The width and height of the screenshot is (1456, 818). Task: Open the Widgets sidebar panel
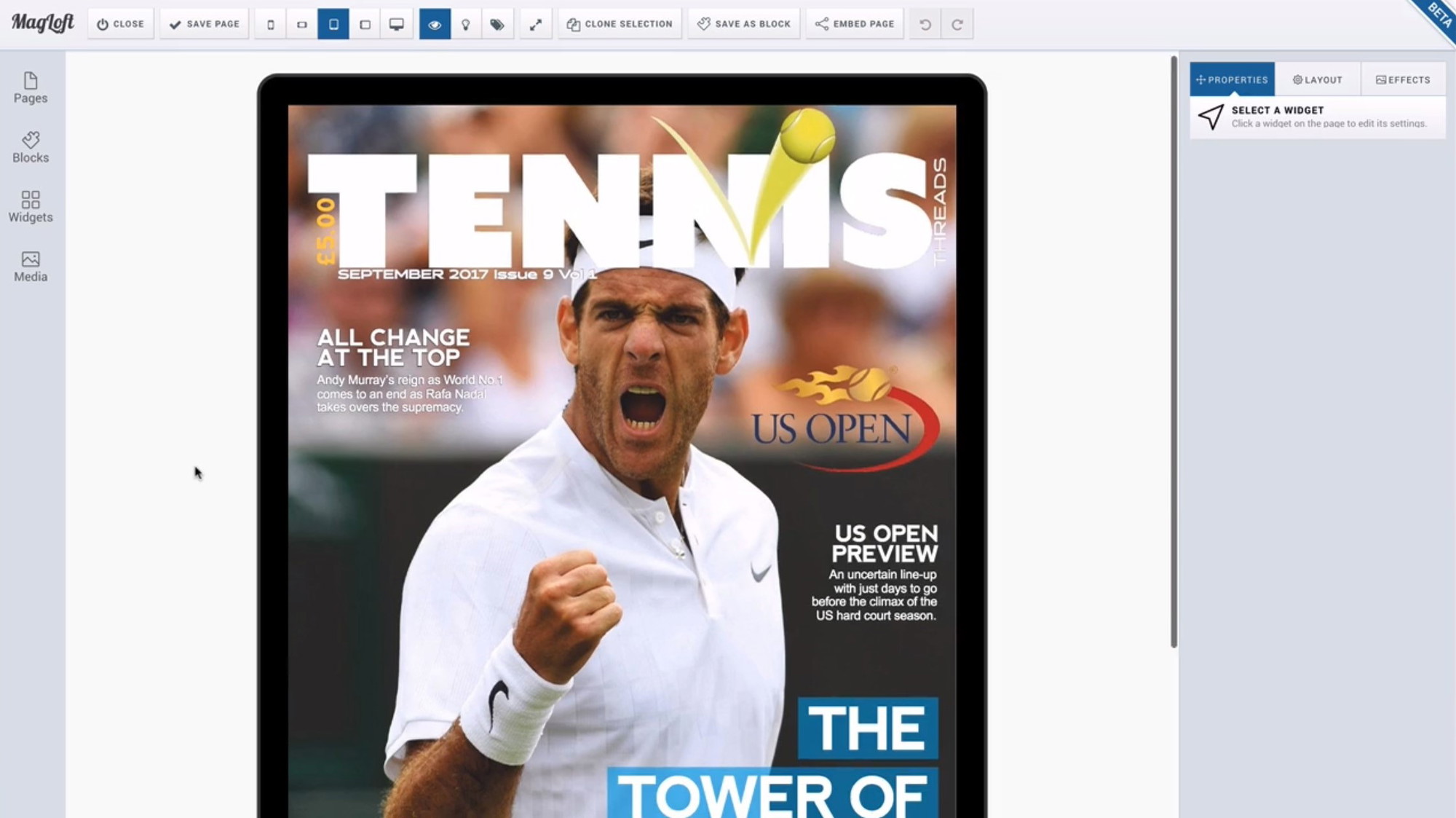click(31, 207)
